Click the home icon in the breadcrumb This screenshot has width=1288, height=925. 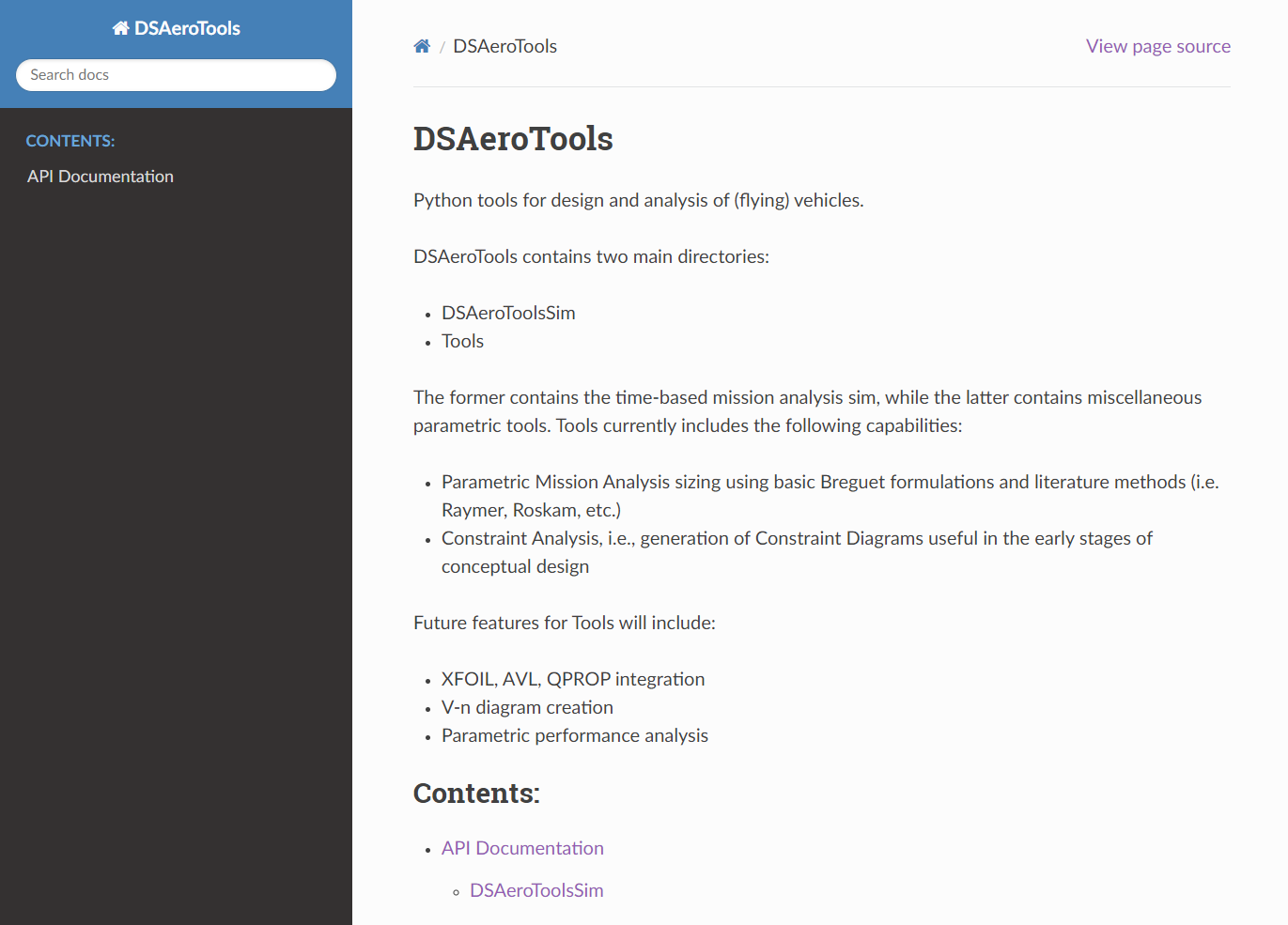pos(422,46)
